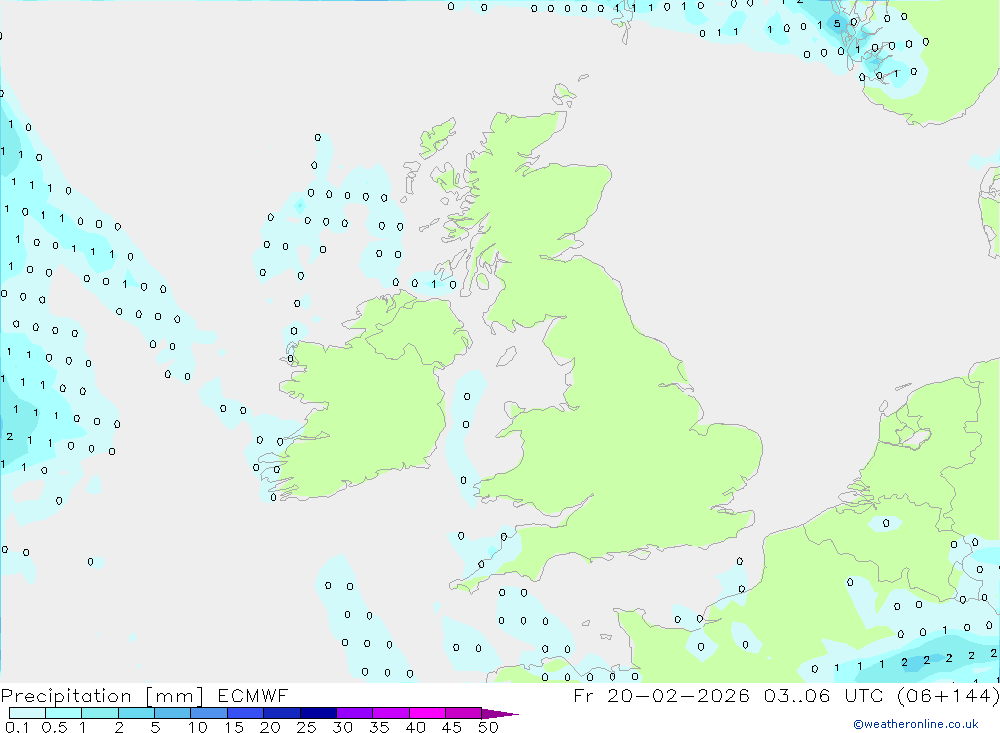Click the legend label '30'
The image size is (1000, 733).
coord(342,727)
